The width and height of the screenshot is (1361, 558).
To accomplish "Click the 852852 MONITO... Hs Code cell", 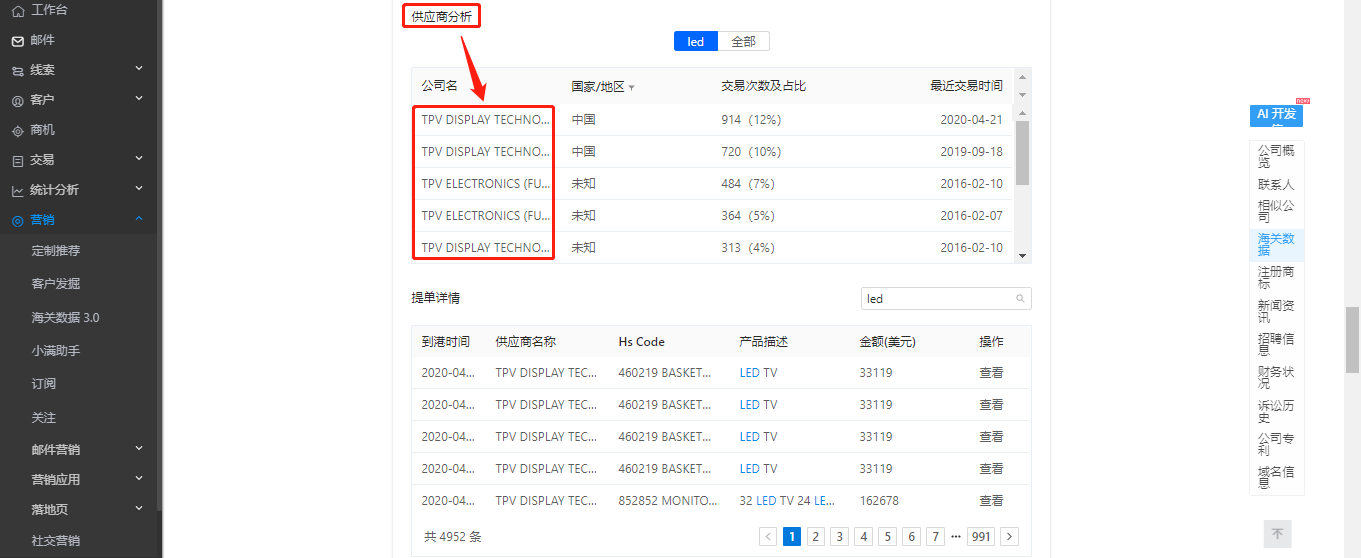I will [668, 501].
